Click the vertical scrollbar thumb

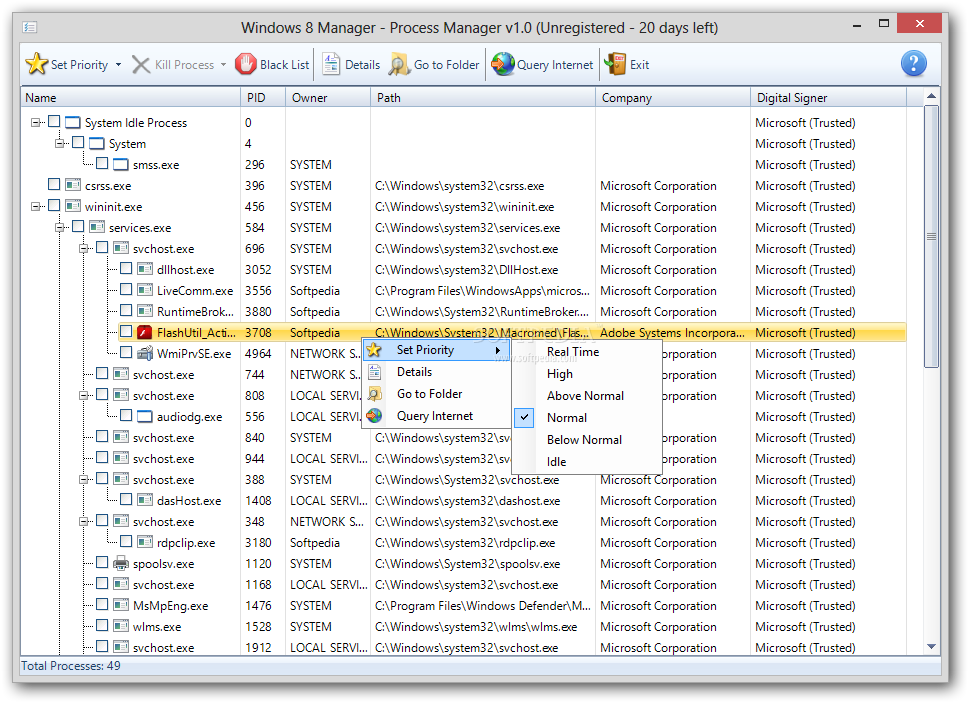(x=931, y=237)
